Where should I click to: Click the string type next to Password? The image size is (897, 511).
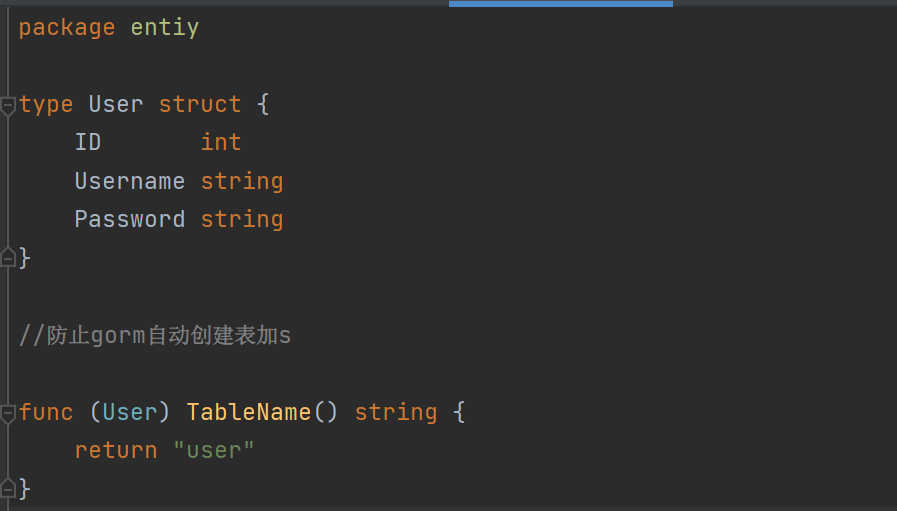(x=242, y=220)
